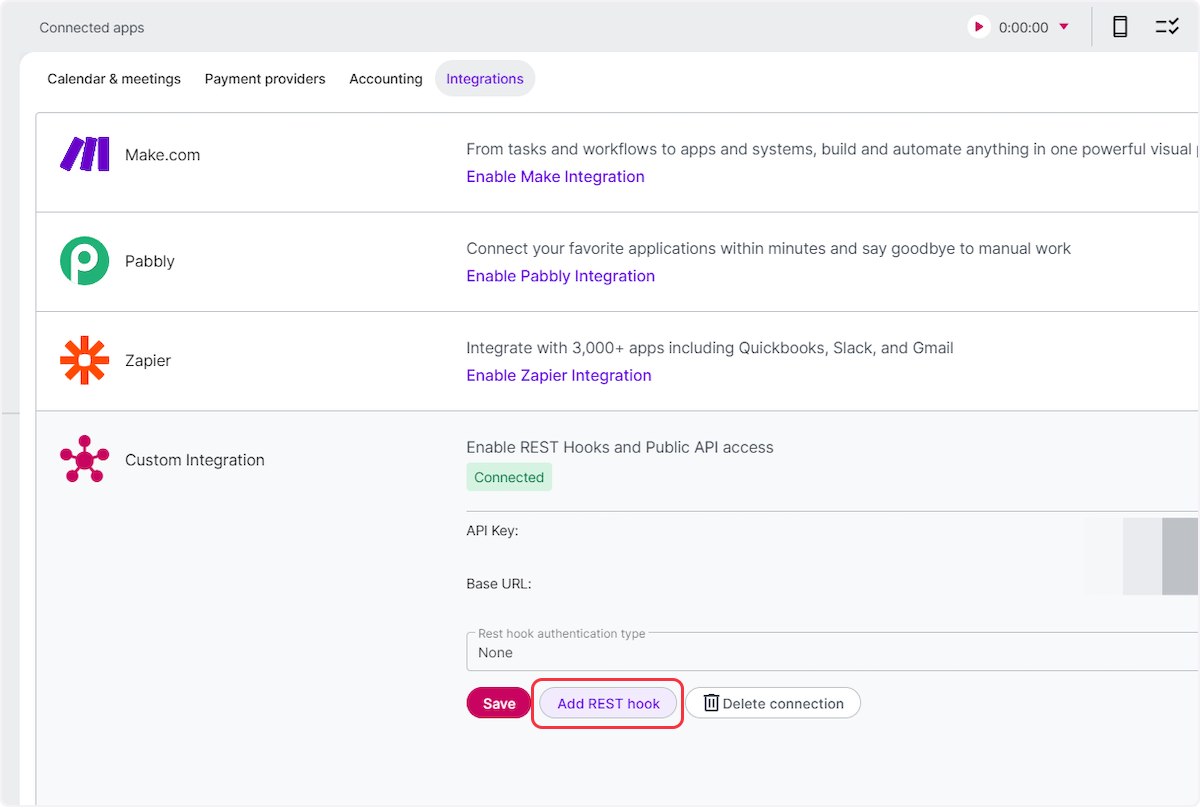
Task: Start the timer play button
Action: click(979, 27)
